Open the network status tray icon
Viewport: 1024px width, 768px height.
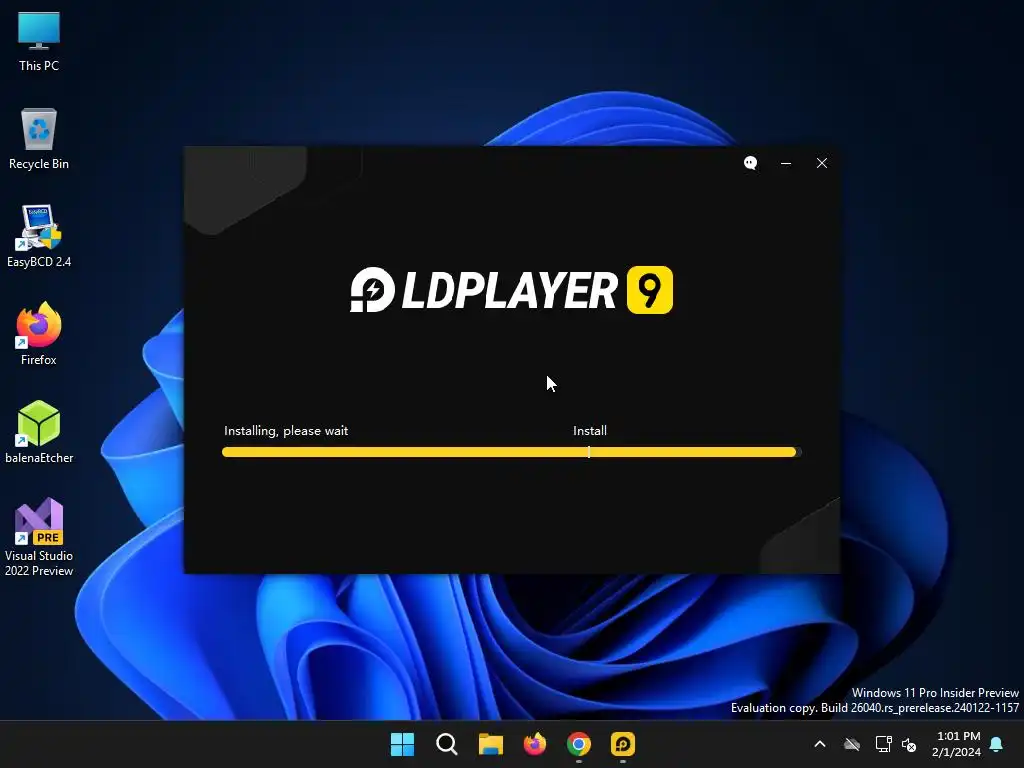884,744
